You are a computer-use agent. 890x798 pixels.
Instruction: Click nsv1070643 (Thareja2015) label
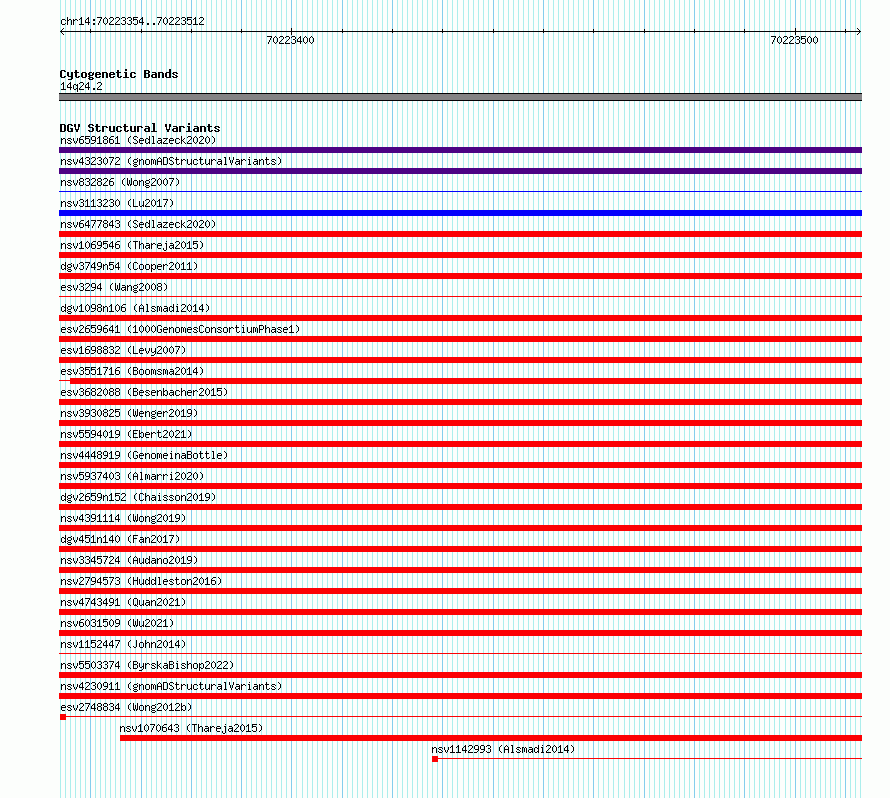tap(191, 728)
